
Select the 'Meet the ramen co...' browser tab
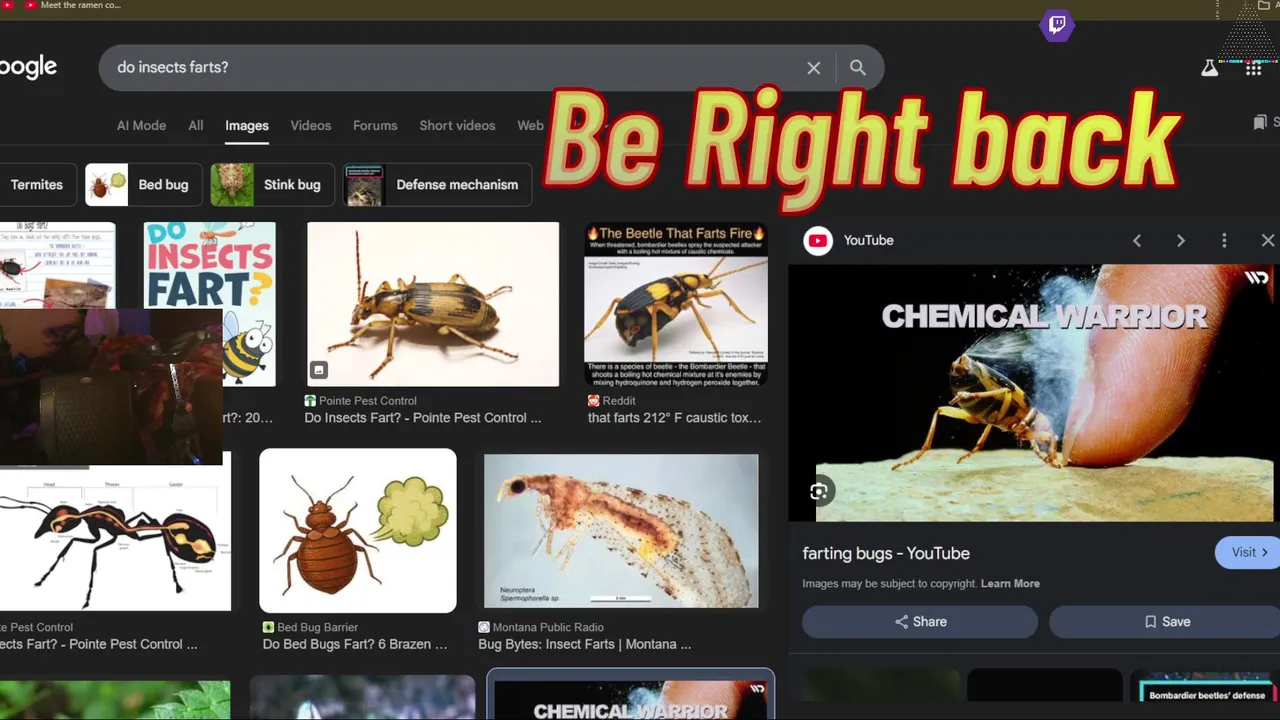coord(80,5)
